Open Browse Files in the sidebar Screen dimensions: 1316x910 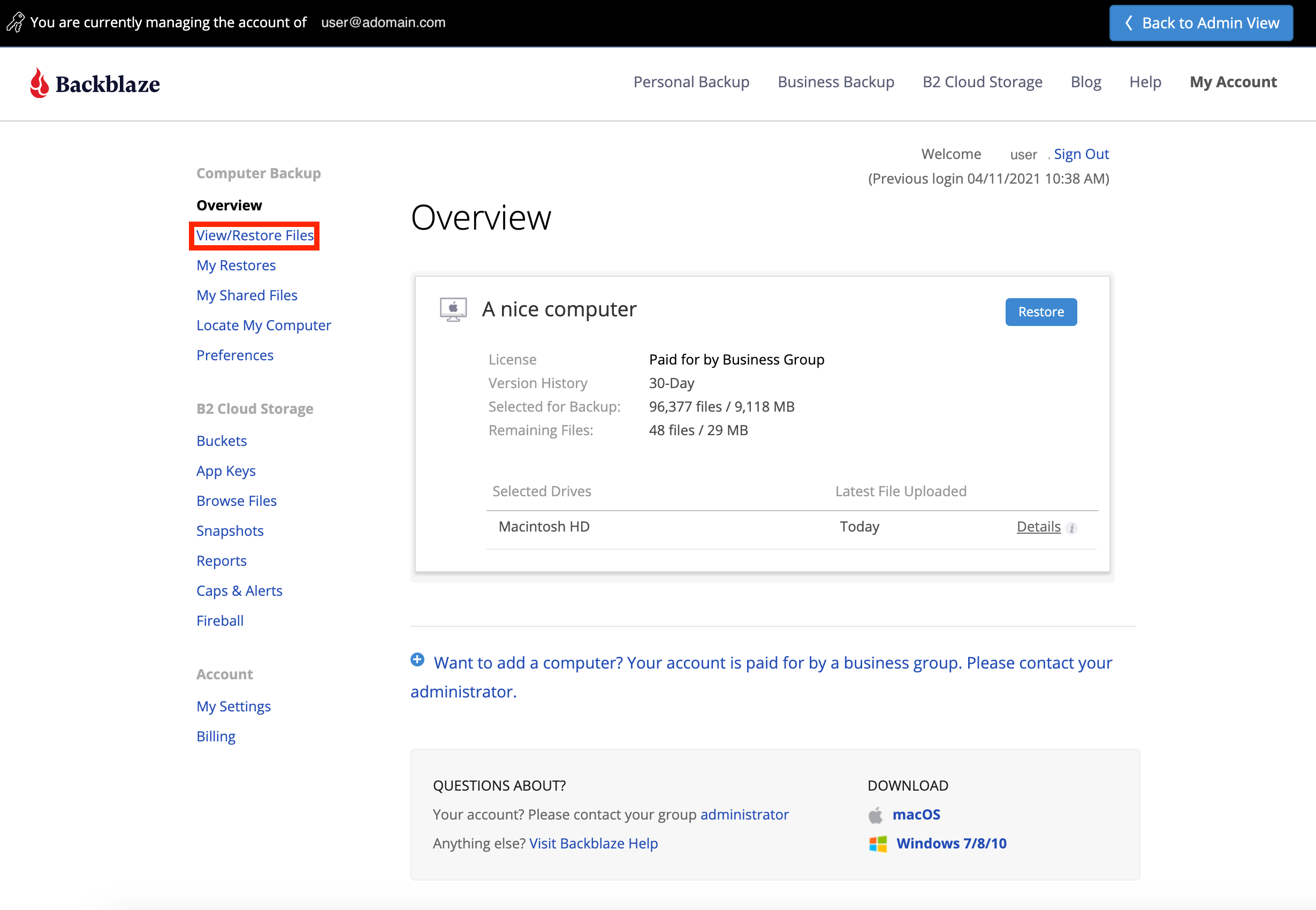(237, 500)
